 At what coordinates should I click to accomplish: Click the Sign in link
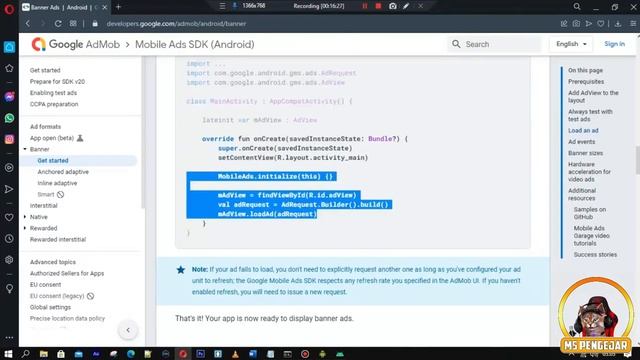coord(614,44)
